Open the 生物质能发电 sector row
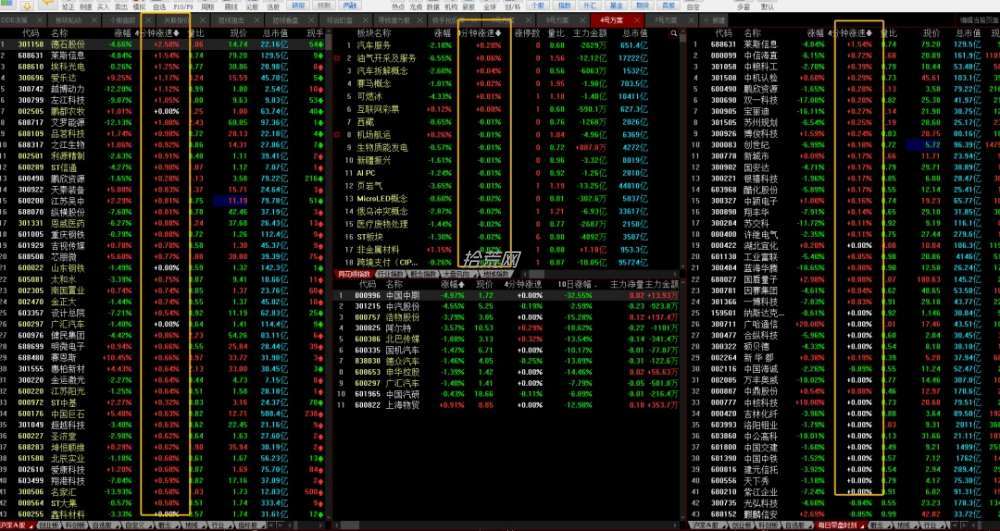 (x=507, y=147)
